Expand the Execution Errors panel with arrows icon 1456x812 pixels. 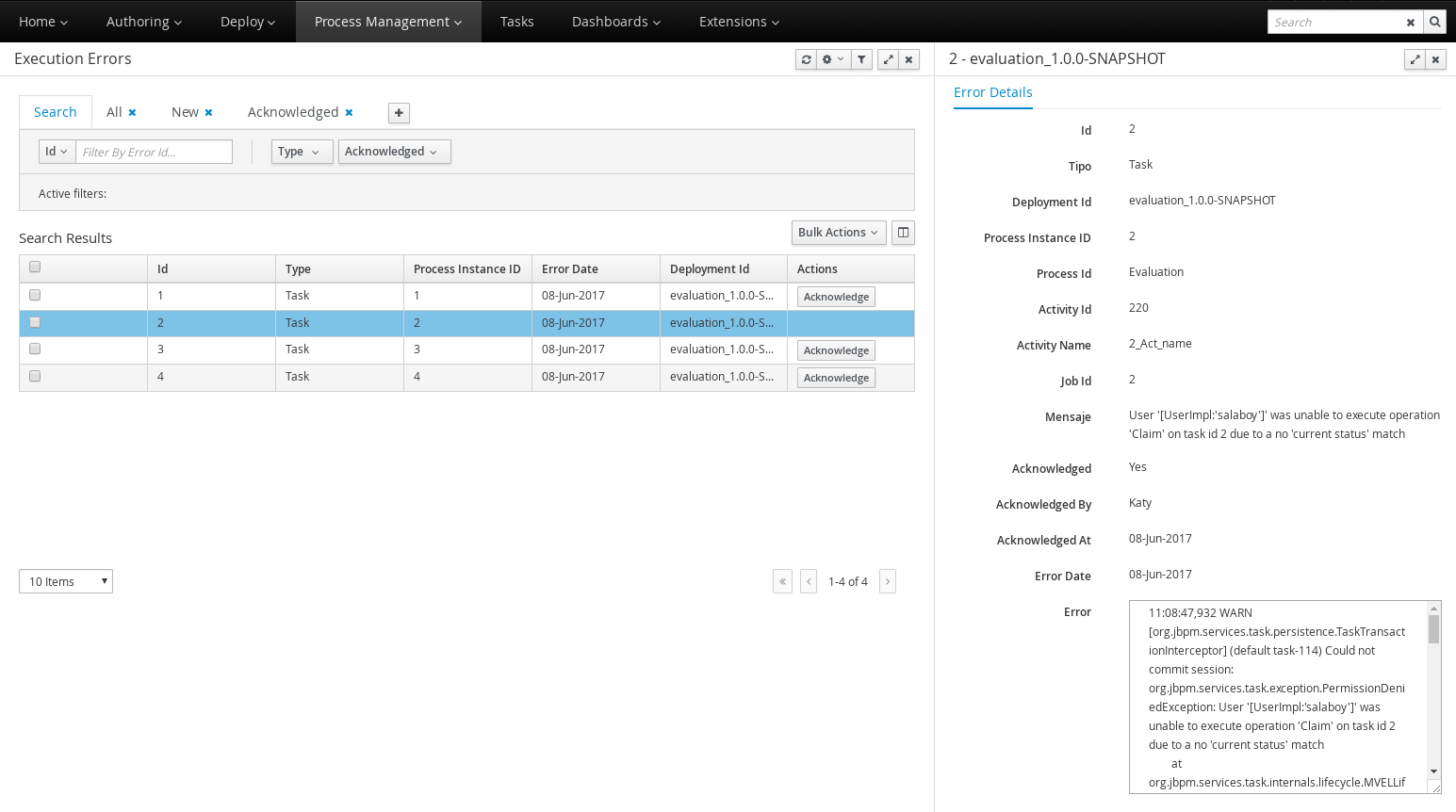[888, 59]
